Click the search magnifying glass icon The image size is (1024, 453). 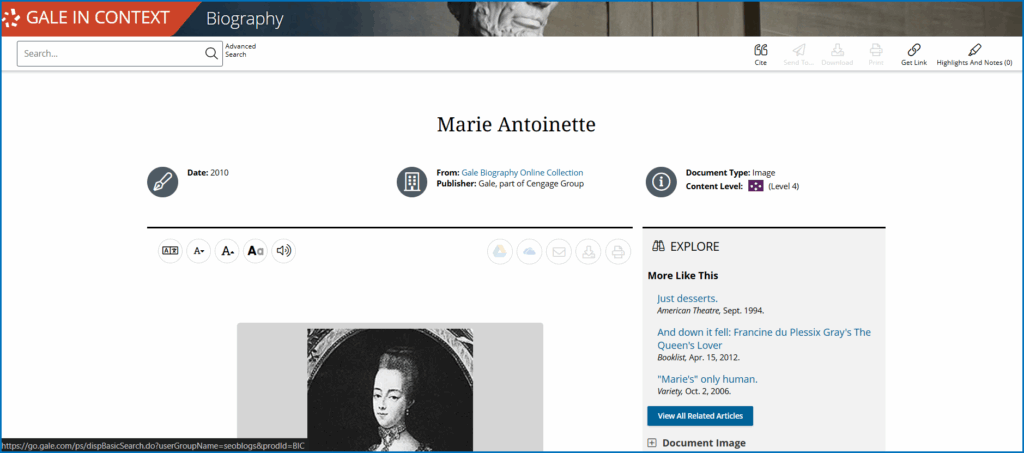pyautogui.click(x=211, y=54)
